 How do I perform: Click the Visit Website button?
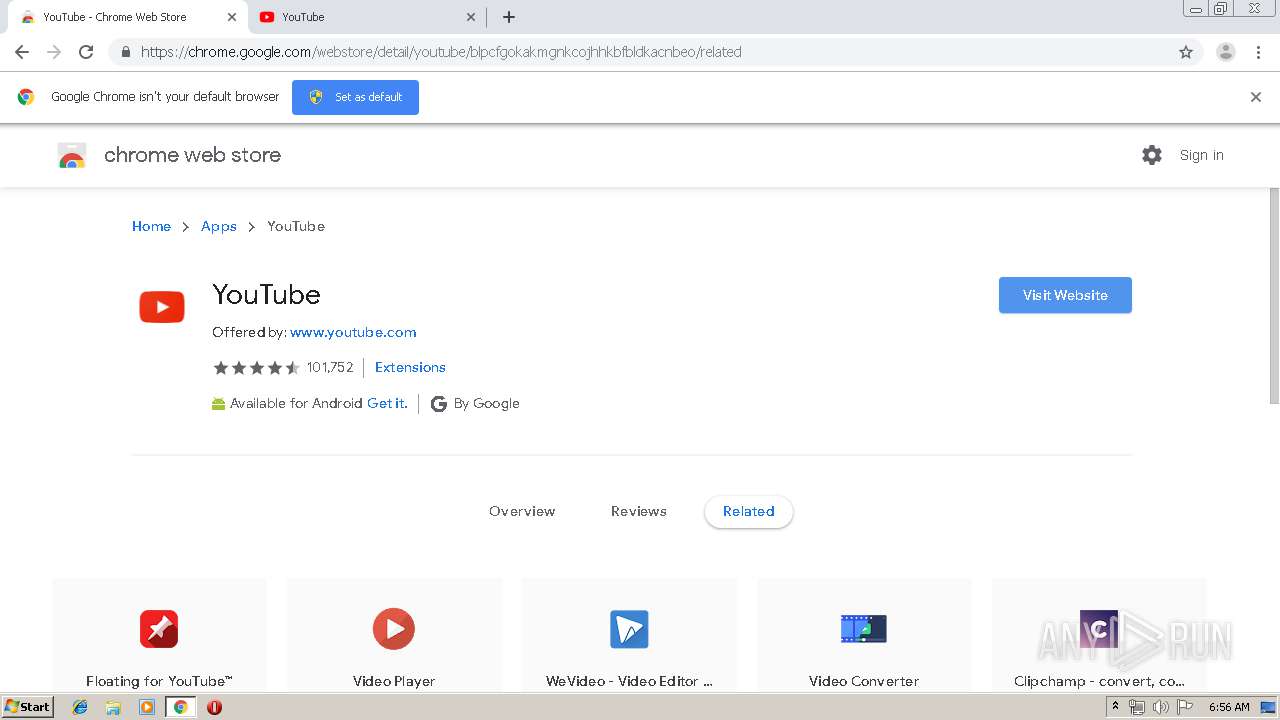click(1065, 295)
